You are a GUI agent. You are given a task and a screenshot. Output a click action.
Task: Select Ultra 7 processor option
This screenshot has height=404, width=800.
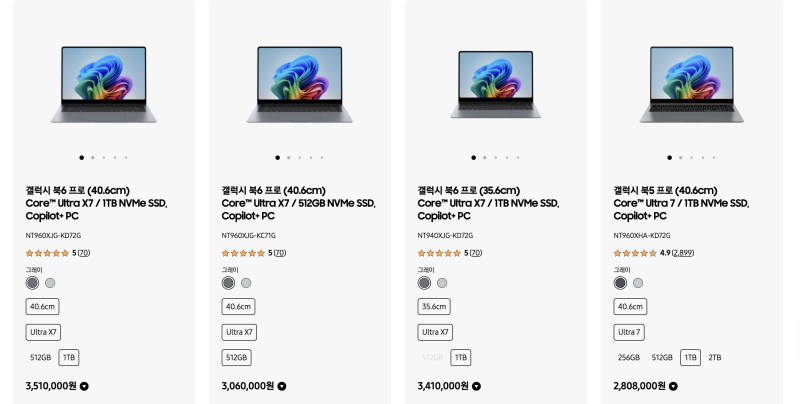click(629, 332)
